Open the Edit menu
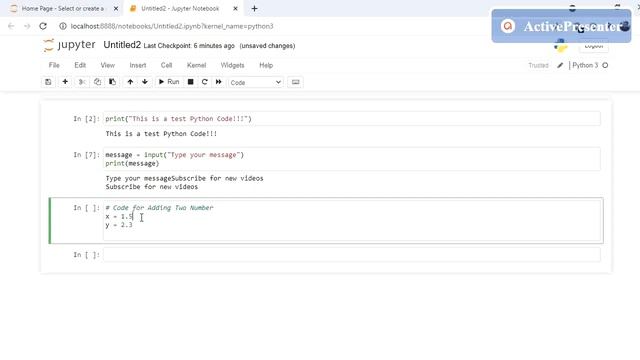The width and height of the screenshot is (640, 360). tap(80, 65)
